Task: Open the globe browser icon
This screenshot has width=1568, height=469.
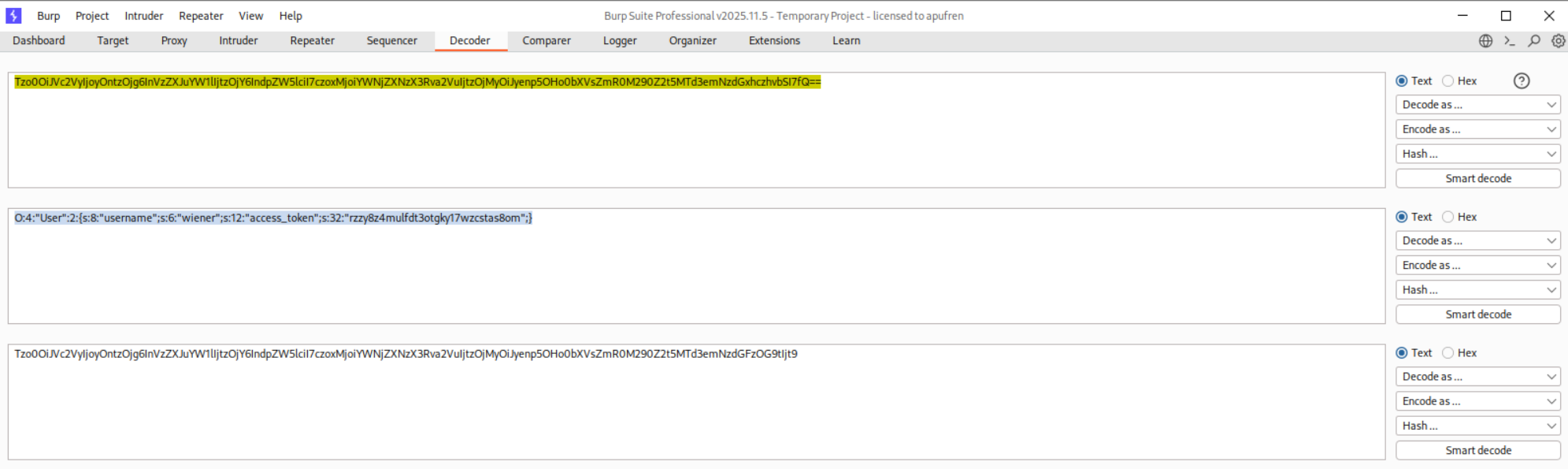Action: point(1485,41)
